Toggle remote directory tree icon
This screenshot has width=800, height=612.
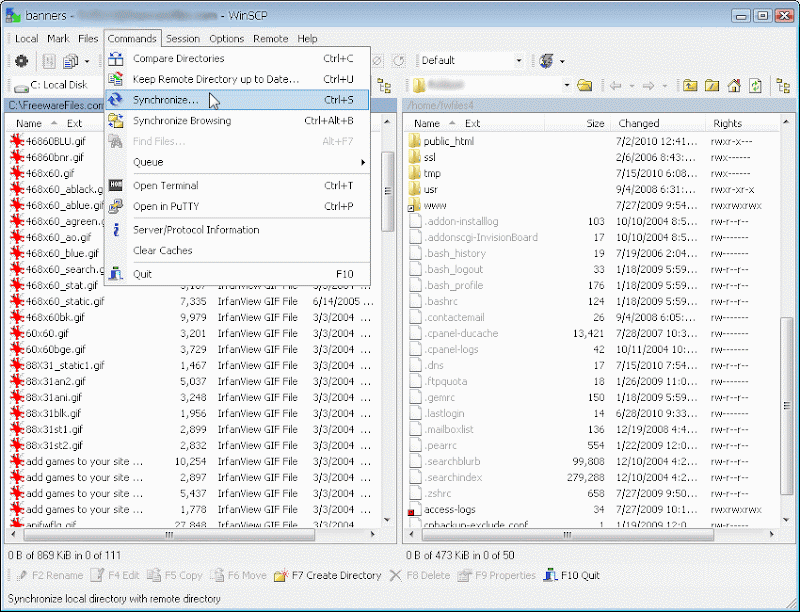click(x=783, y=85)
